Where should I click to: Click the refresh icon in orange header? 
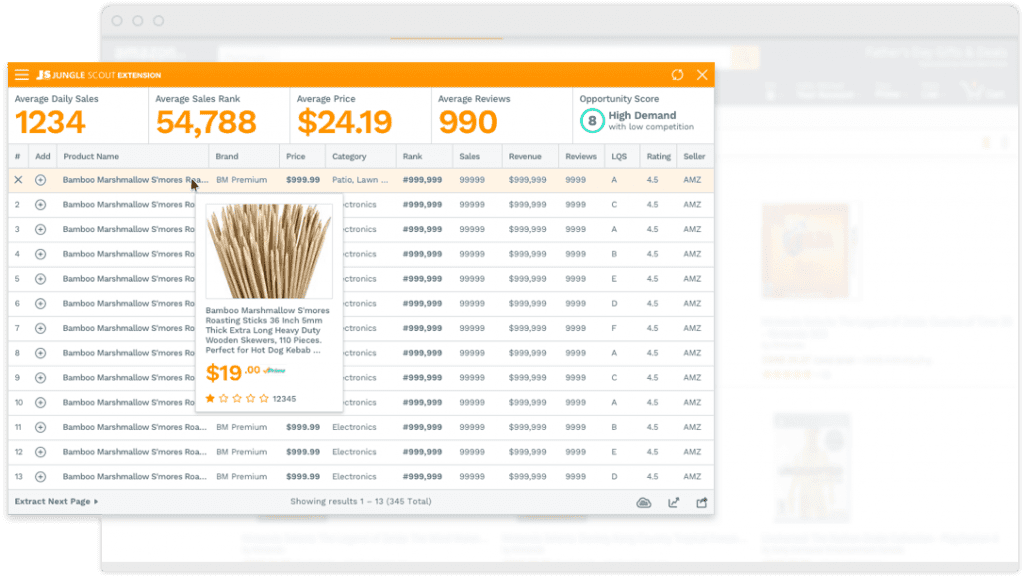(x=677, y=75)
